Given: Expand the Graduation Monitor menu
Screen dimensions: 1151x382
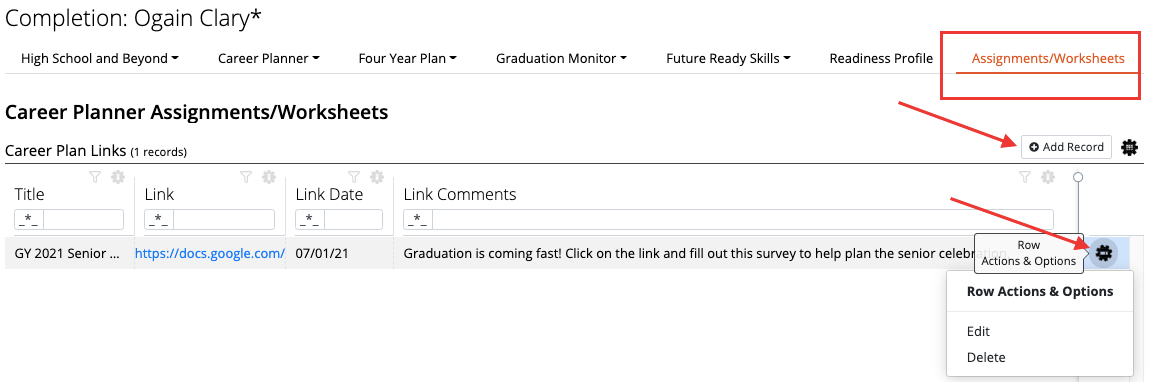Looking at the screenshot, I should click(562, 59).
